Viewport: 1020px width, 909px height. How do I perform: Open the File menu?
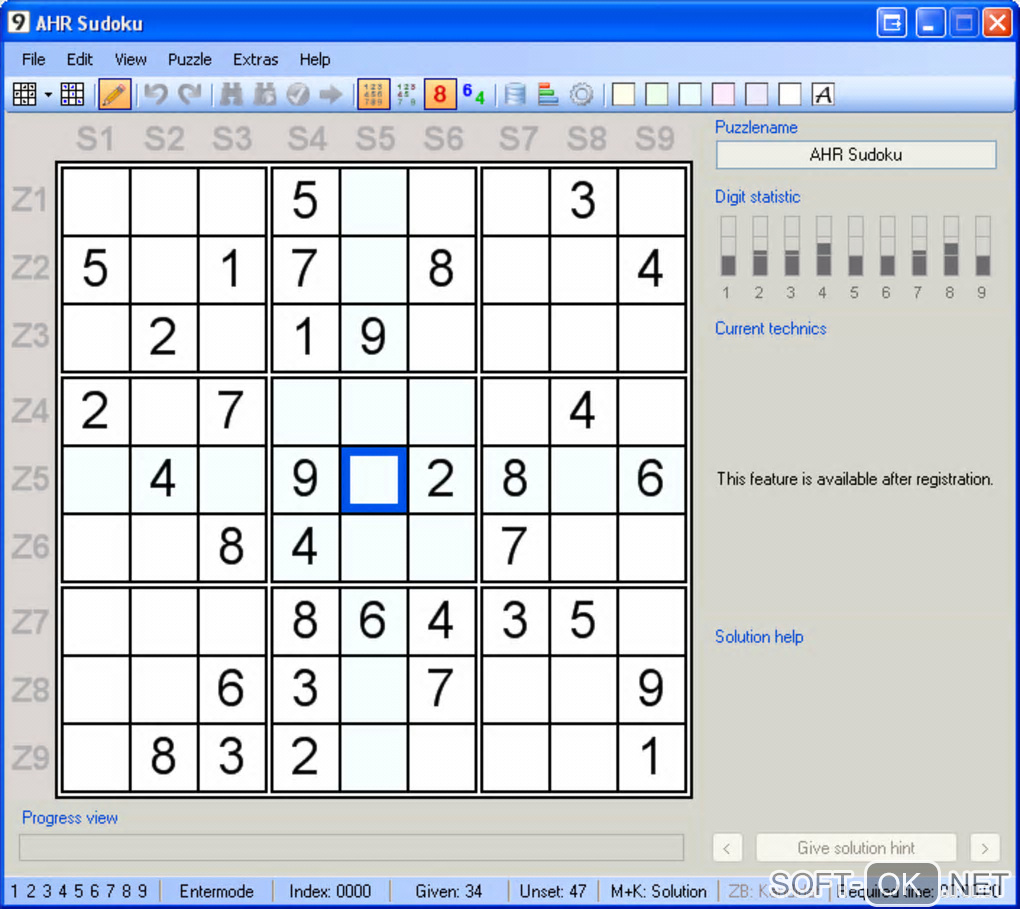33,59
